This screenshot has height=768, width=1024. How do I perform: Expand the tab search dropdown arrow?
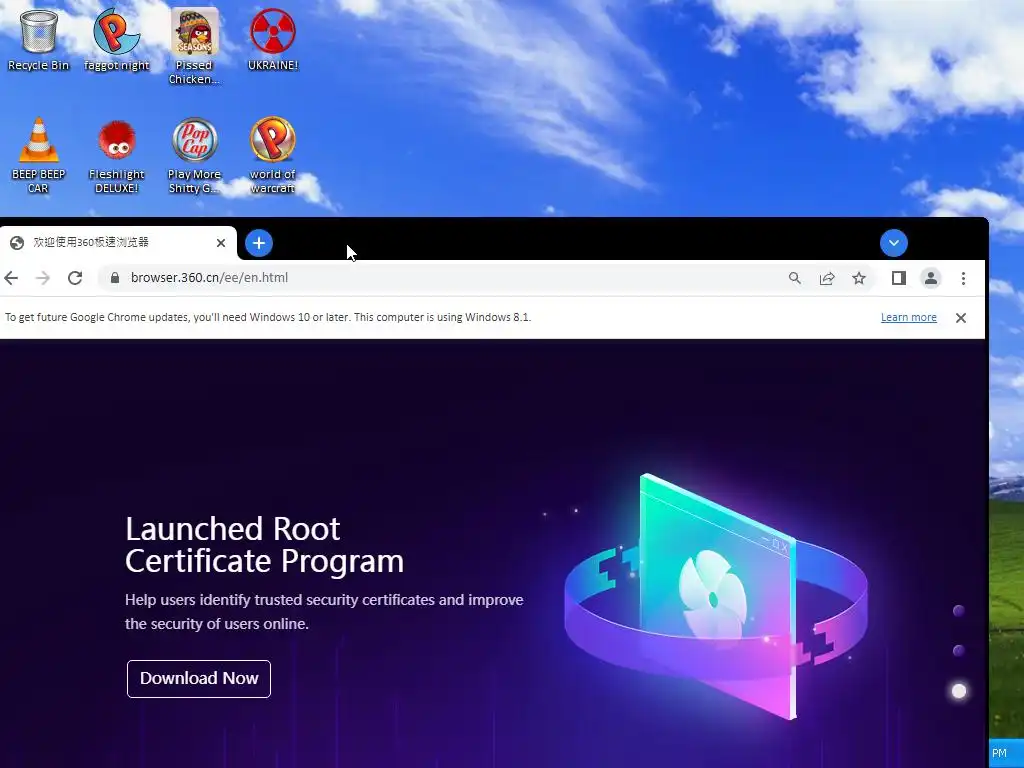[893, 243]
